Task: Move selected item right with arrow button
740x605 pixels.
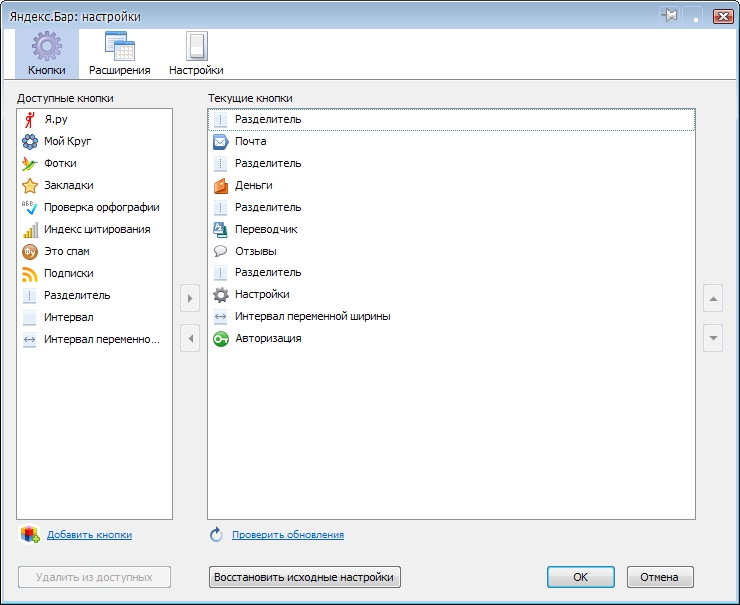Action: 190,298
